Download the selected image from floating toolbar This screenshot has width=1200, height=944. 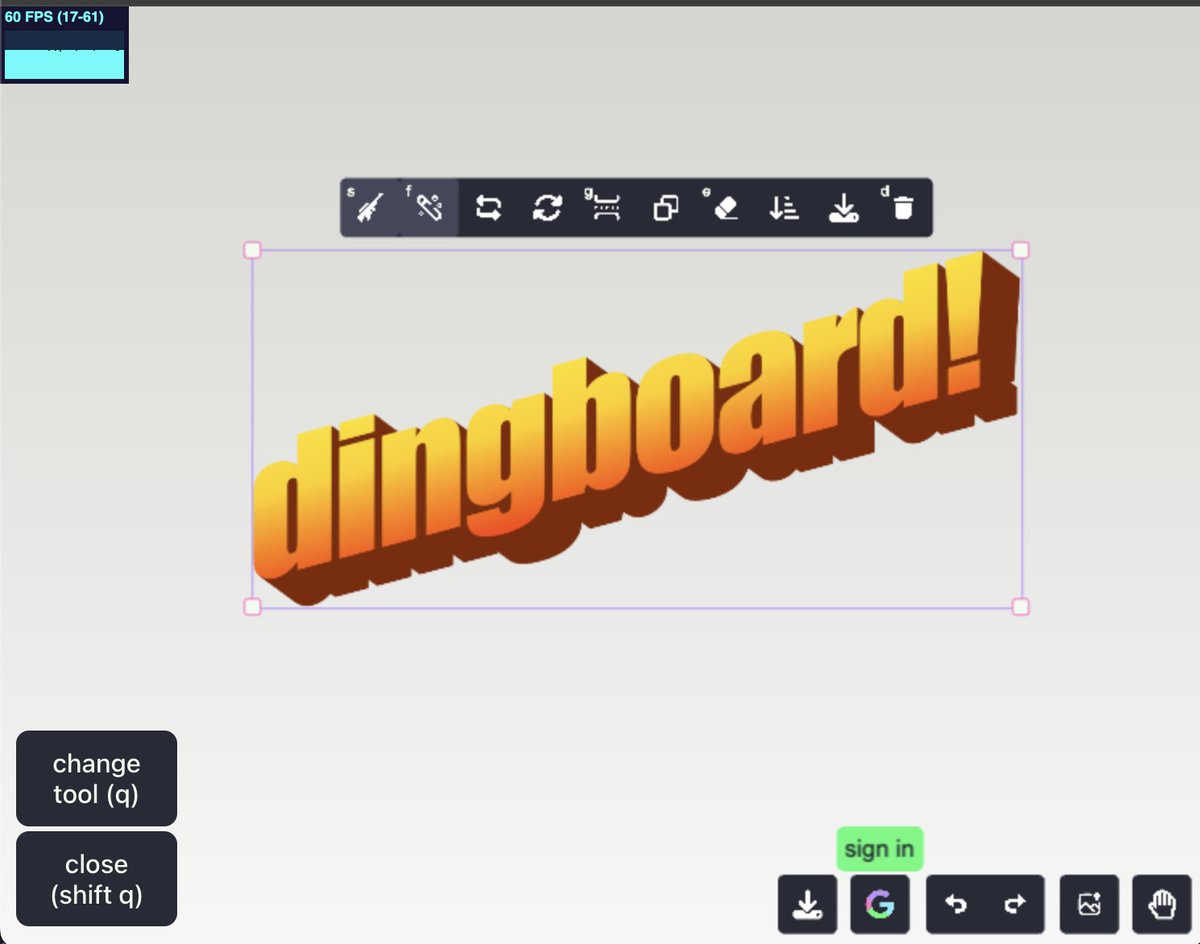point(844,208)
